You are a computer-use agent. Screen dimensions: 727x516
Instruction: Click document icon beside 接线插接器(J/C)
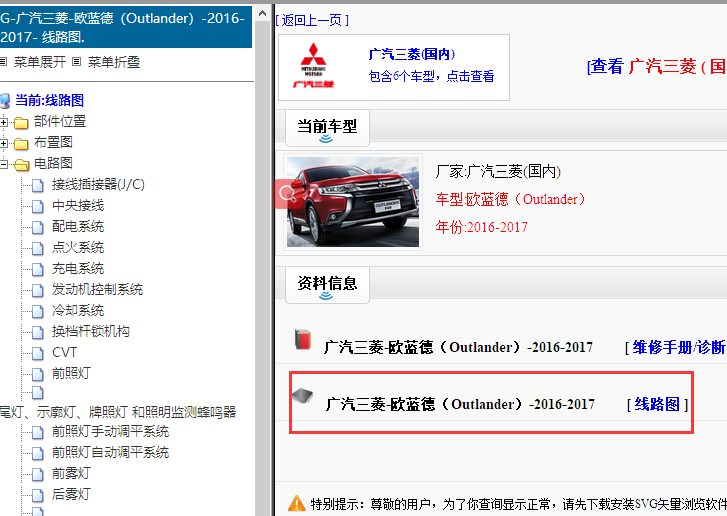click(38, 185)
